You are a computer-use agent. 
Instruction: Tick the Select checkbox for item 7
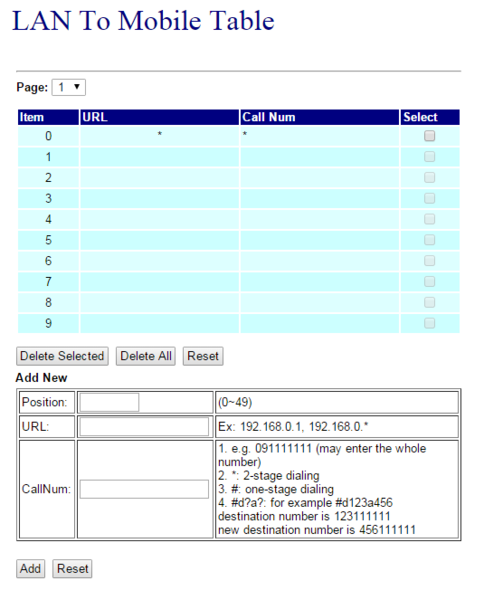[429, 282]
